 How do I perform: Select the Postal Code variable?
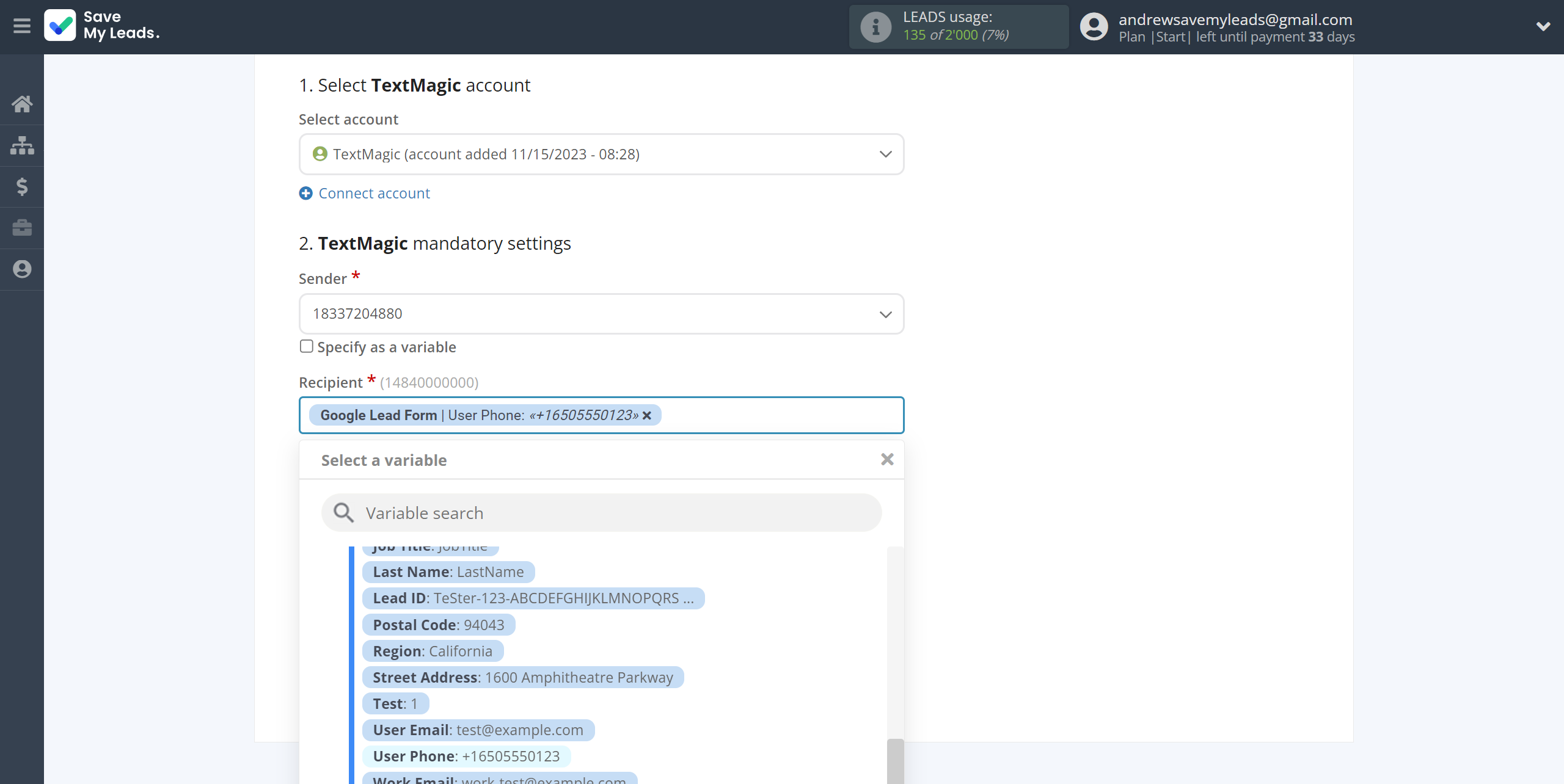(439, 625)
